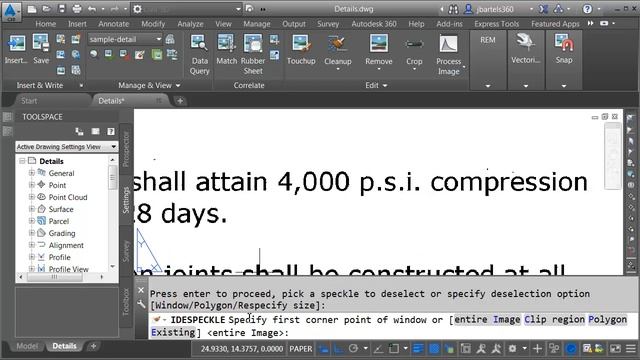The image size is (640, 360).
Task: Switch to the Start file tab
Action: coord(29,101)
